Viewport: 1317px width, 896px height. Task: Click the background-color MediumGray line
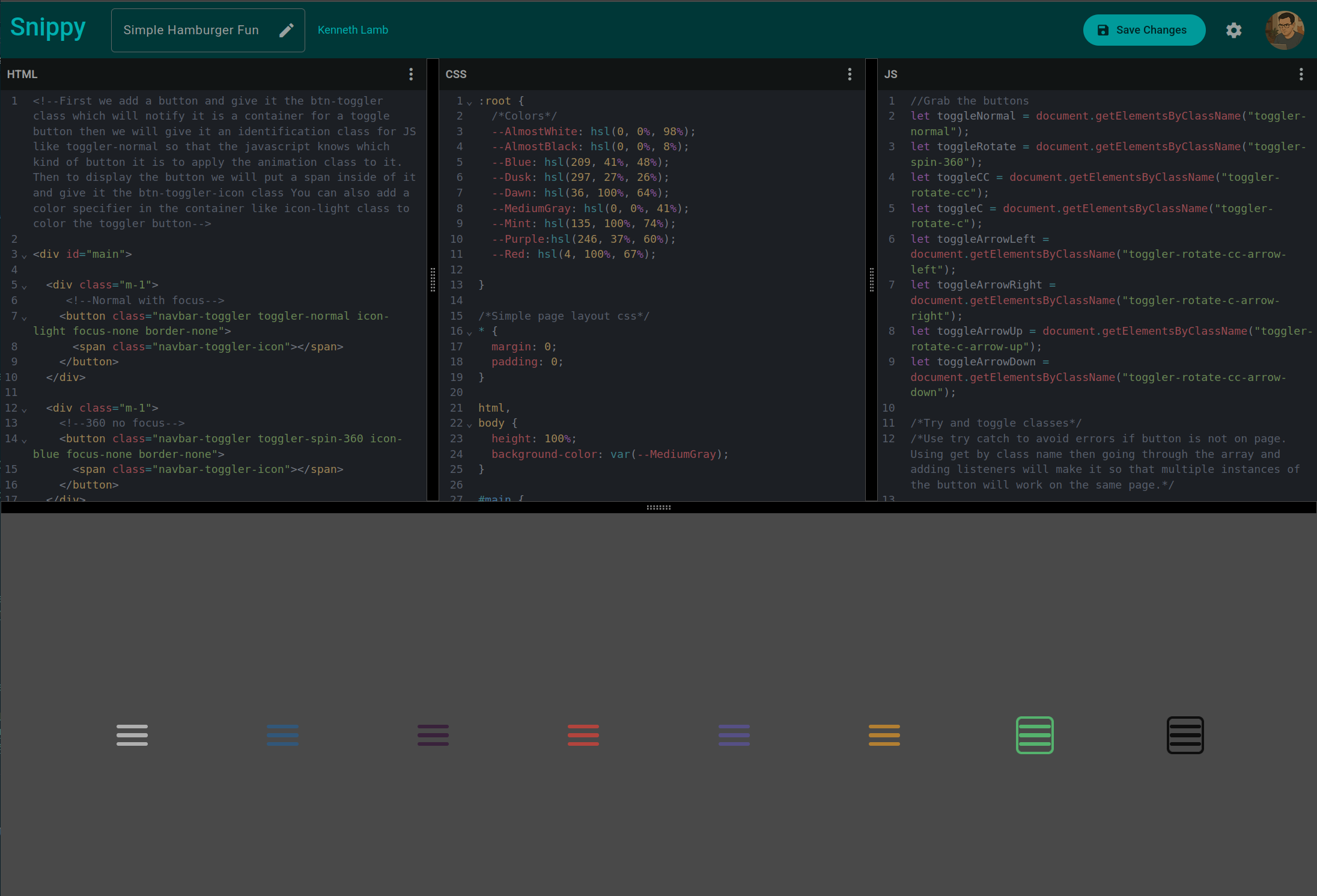(x=610, y=454)
